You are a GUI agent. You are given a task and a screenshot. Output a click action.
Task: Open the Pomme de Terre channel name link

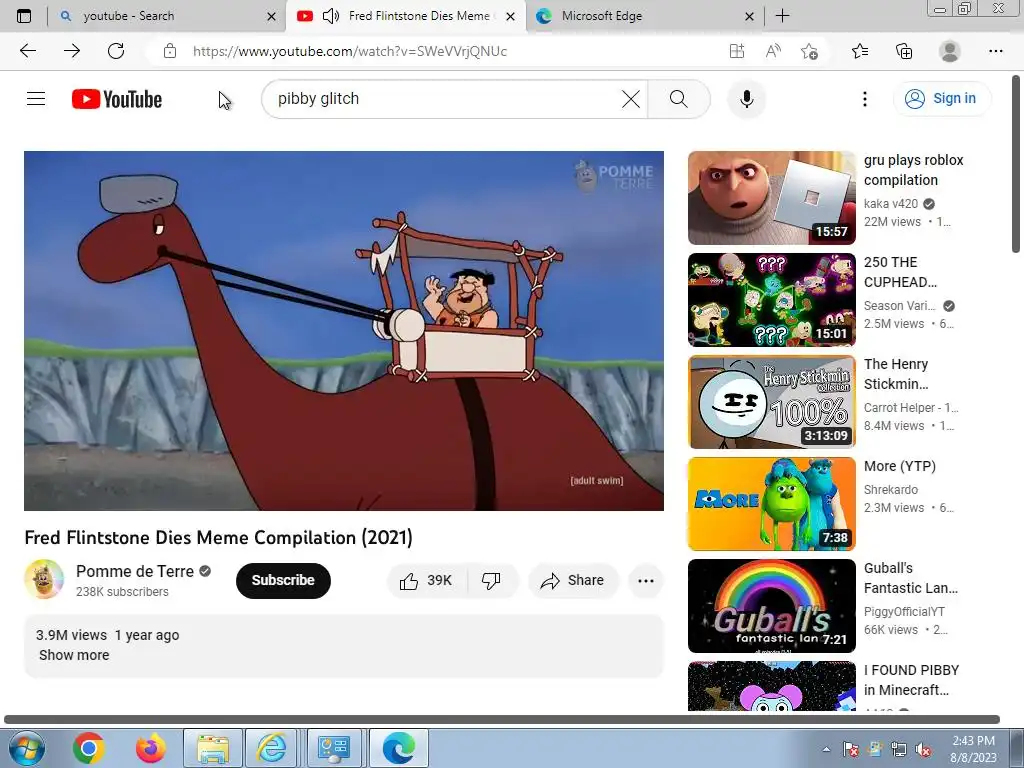(x=135, y=571)
